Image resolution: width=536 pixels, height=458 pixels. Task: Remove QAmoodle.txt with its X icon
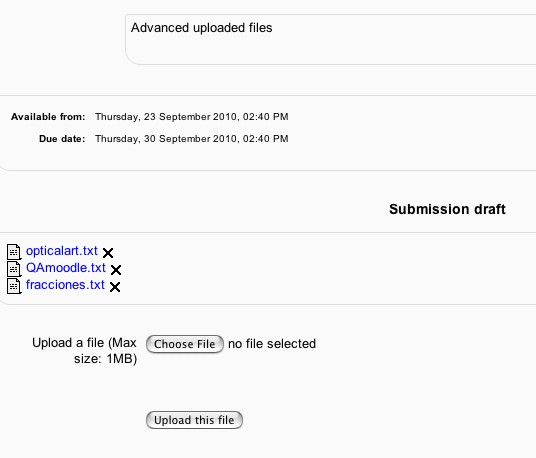(x=116, y=270)
